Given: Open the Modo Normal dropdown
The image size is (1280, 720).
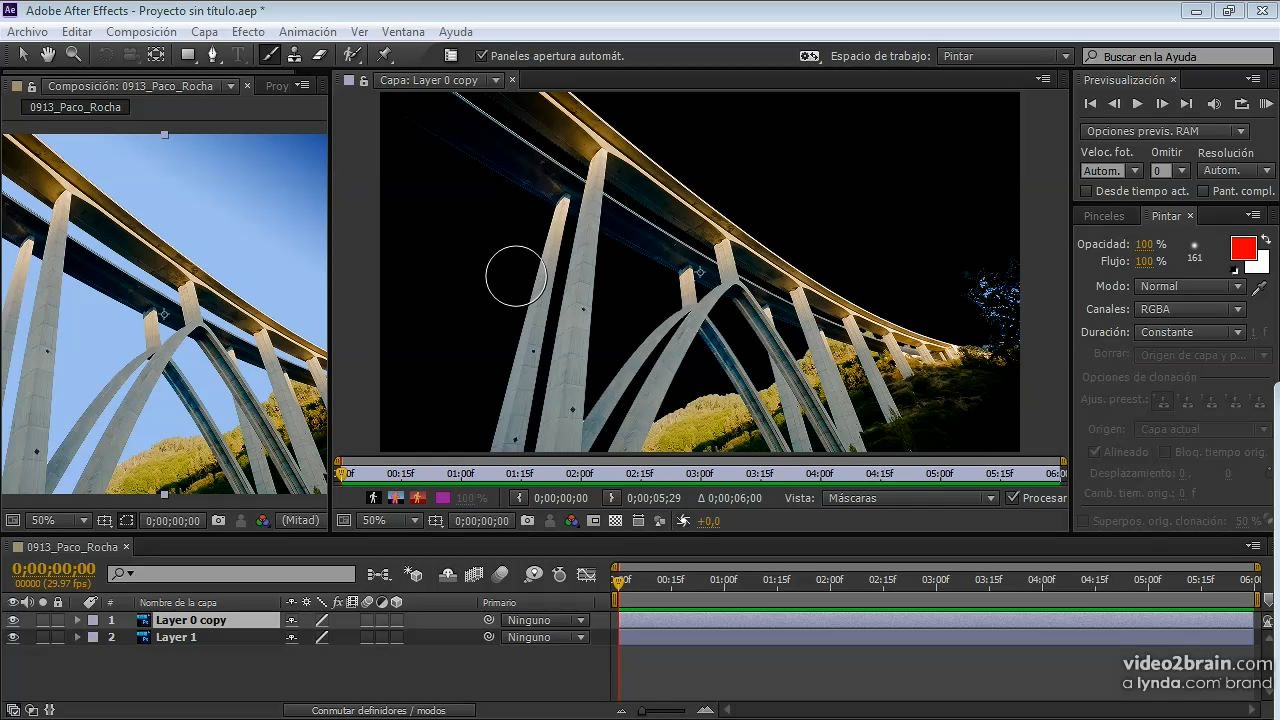Looking at the screenshot, I should point(1190,287).
